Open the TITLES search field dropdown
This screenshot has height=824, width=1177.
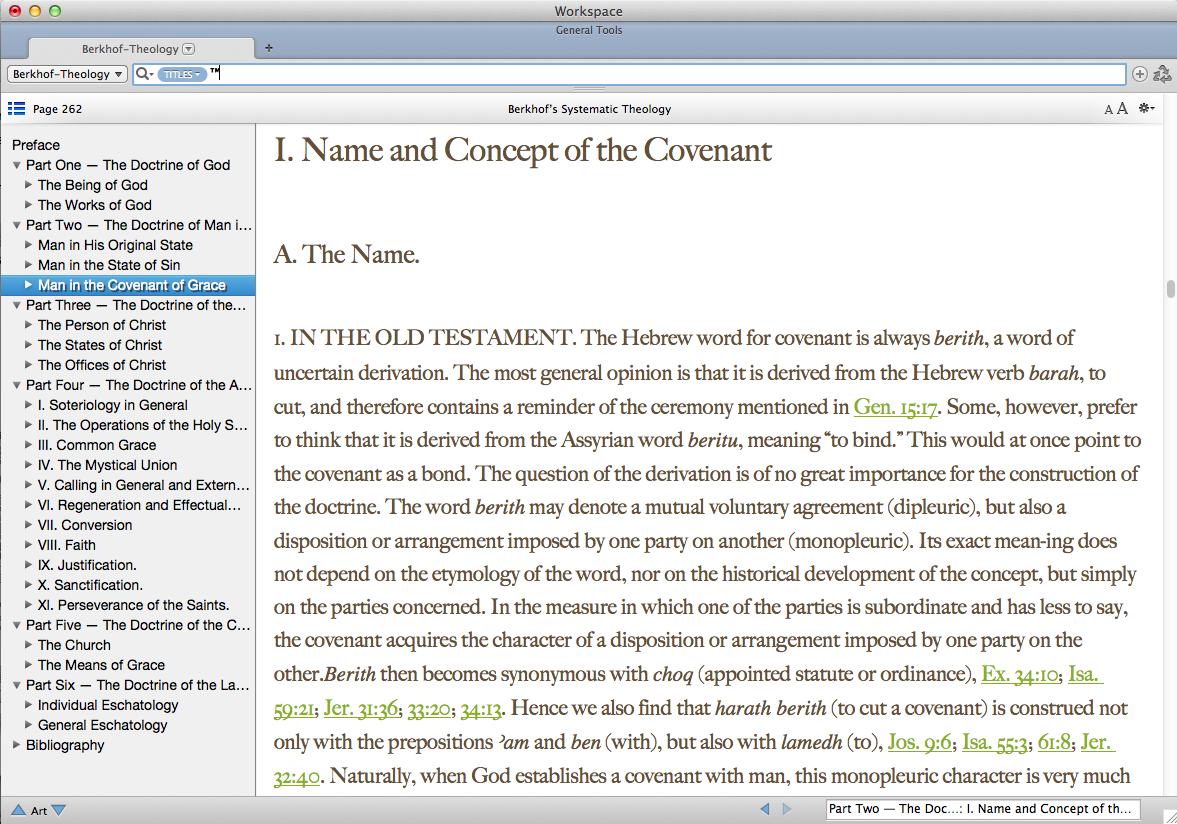click(x=182, y=74)
